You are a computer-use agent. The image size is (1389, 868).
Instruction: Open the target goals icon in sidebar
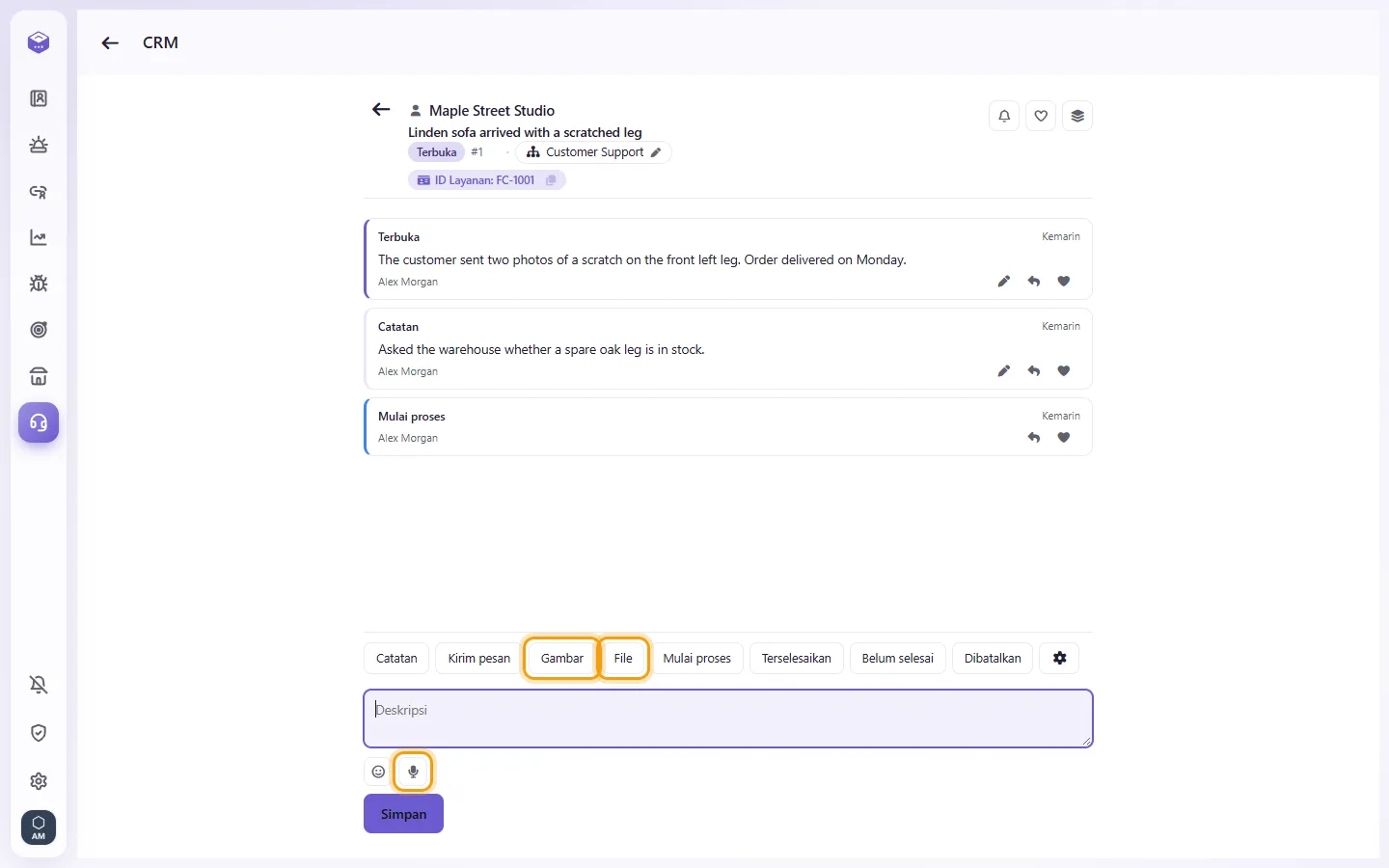tap(39, 330)
